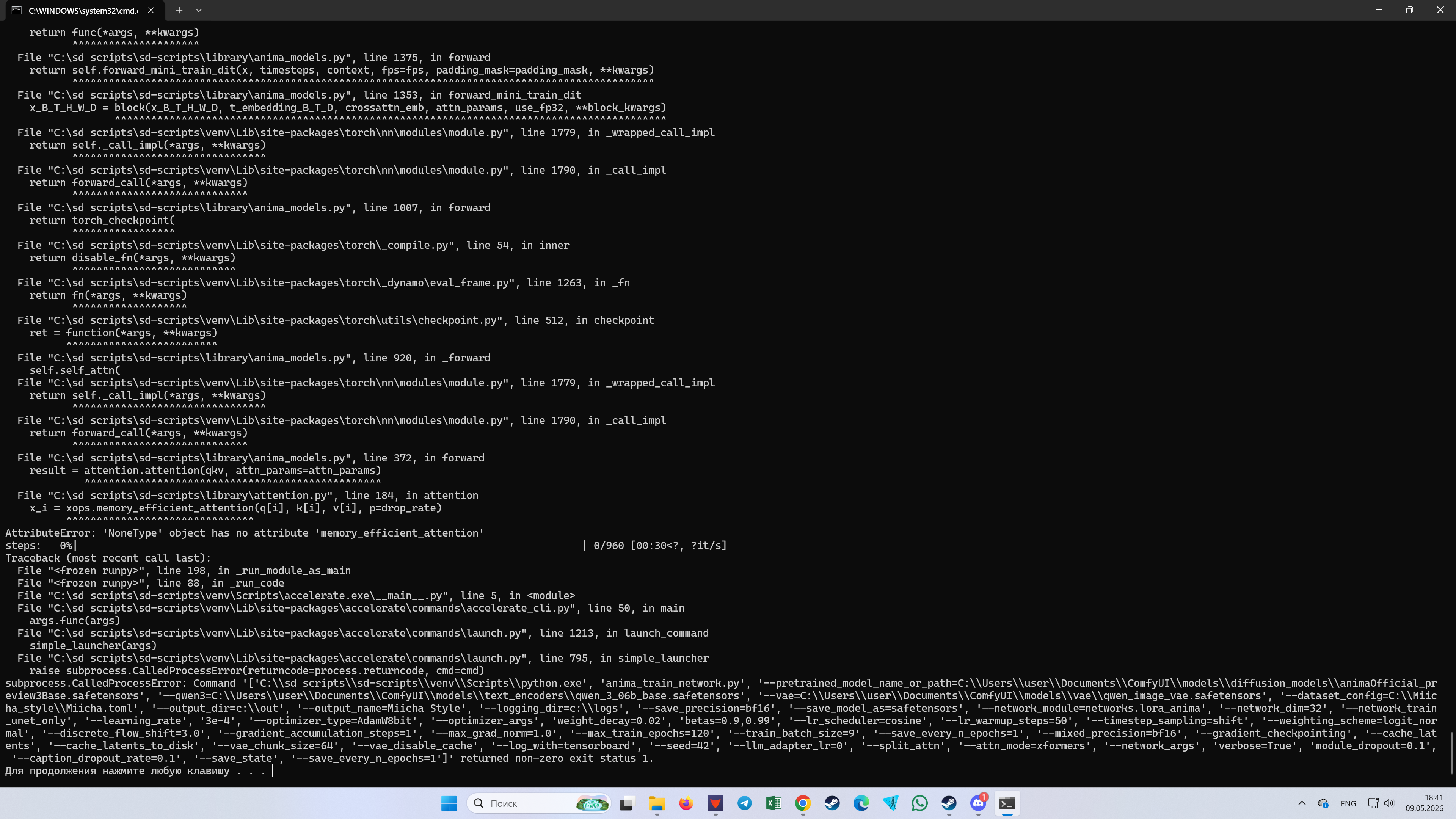Open WhatsApp from the taskbar
1456x819 pixels.
point(919,803)
